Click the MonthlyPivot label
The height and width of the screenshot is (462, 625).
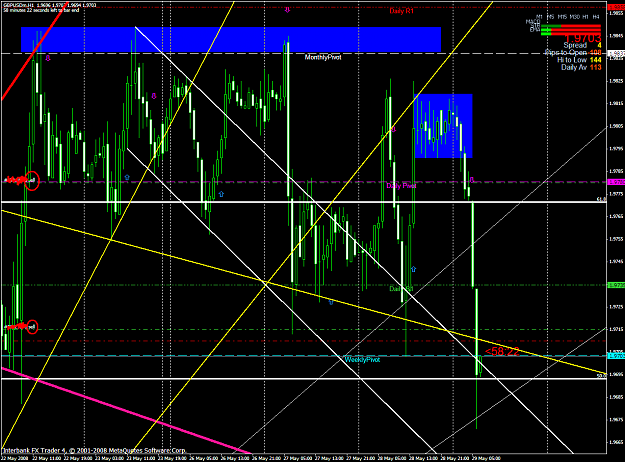323,57
